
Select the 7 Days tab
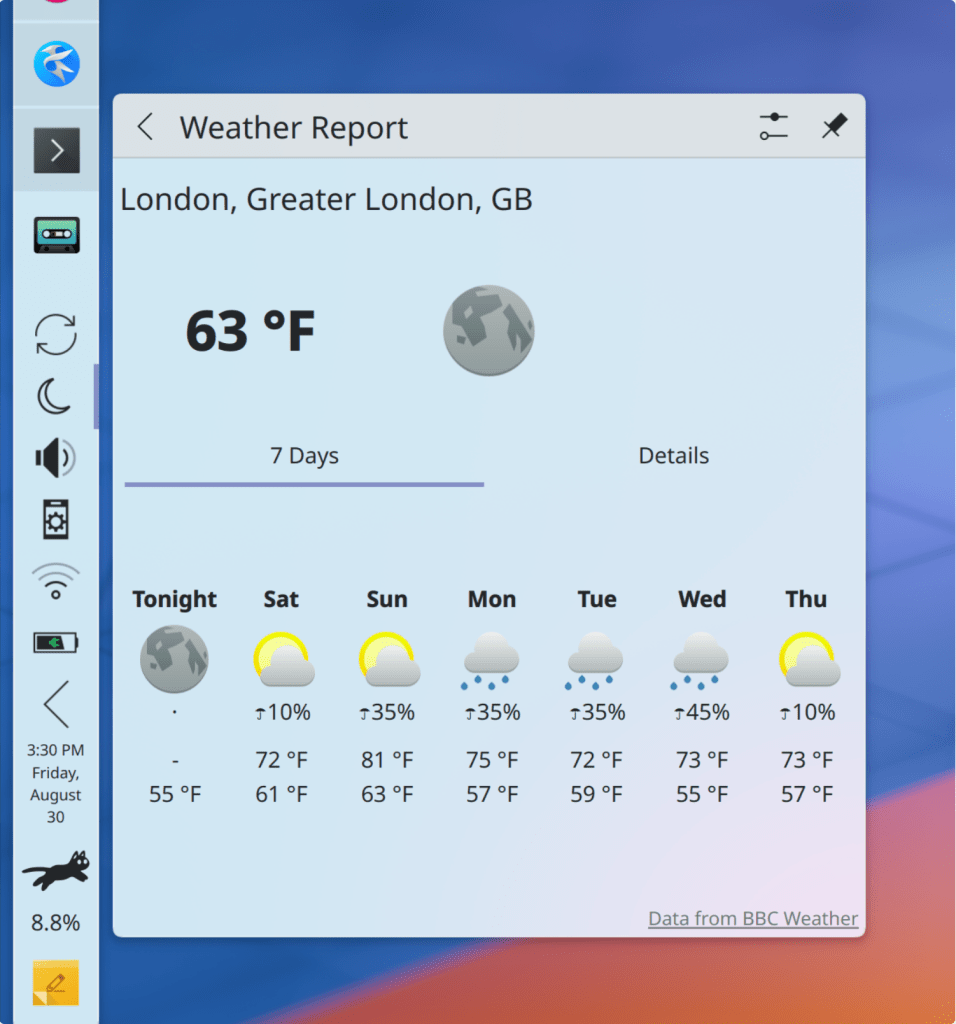(304, 456)
